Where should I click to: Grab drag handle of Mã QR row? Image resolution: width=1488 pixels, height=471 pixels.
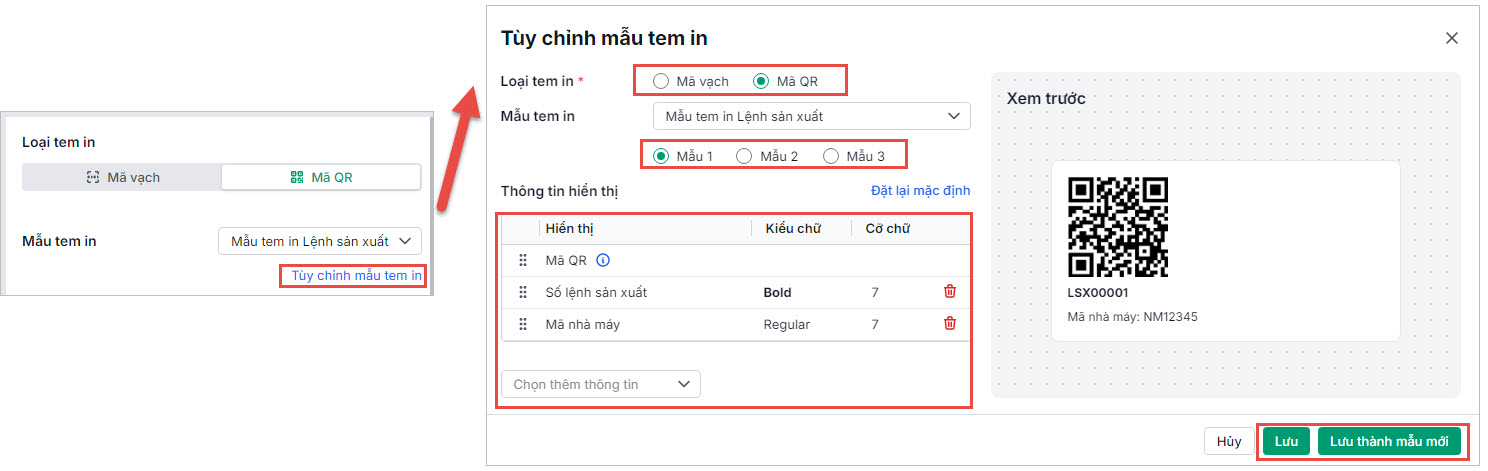[x=522, y=260]
